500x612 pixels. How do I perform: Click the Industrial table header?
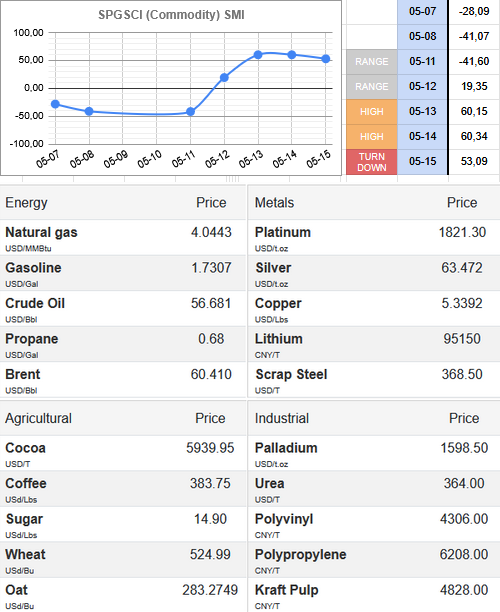pyautogui.click(x=282, y=418)
